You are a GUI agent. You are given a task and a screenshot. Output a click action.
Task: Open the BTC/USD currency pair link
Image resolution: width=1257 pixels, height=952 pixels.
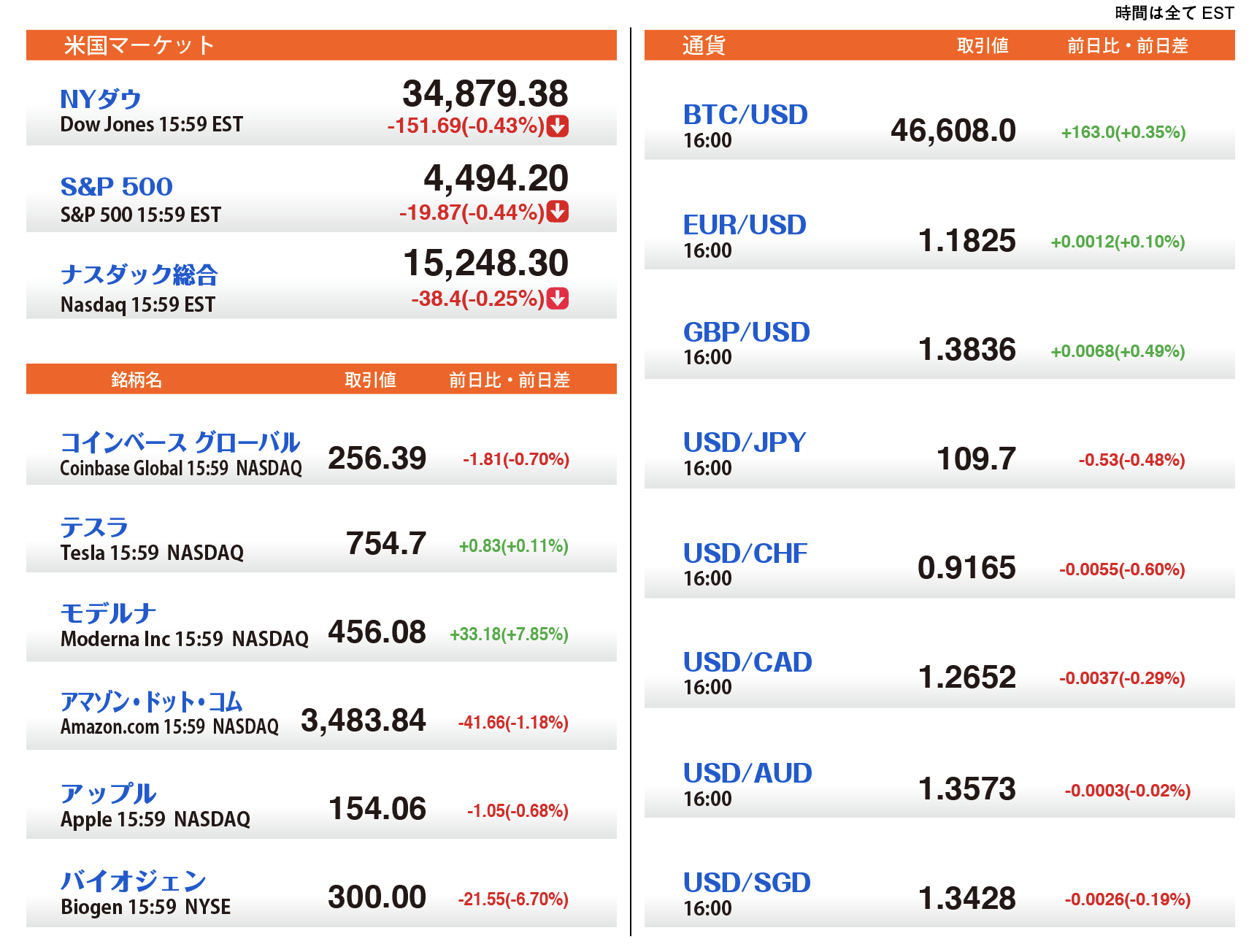point(745,115)
